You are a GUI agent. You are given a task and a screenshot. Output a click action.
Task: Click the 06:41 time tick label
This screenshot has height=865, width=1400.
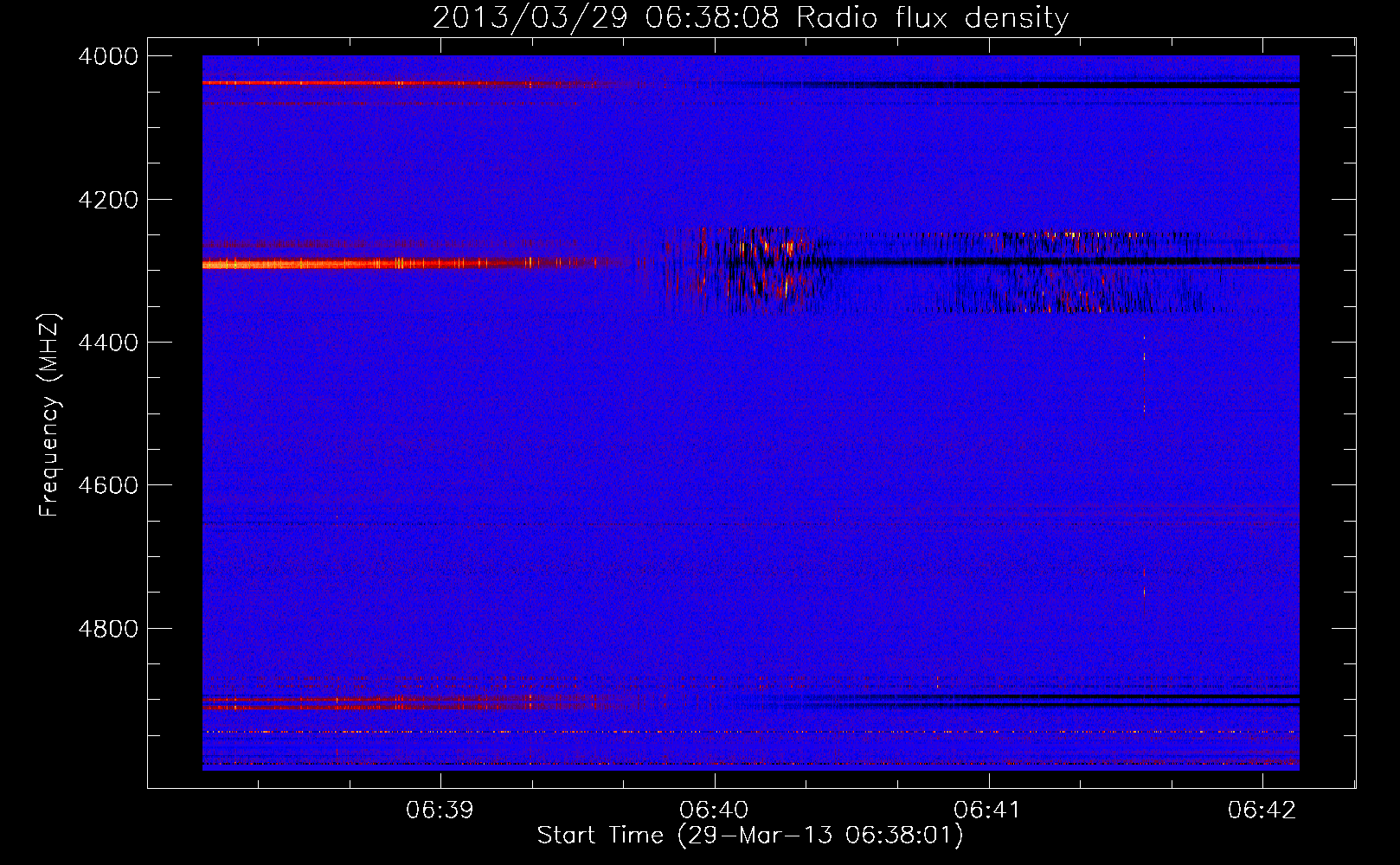coord(988,810)
